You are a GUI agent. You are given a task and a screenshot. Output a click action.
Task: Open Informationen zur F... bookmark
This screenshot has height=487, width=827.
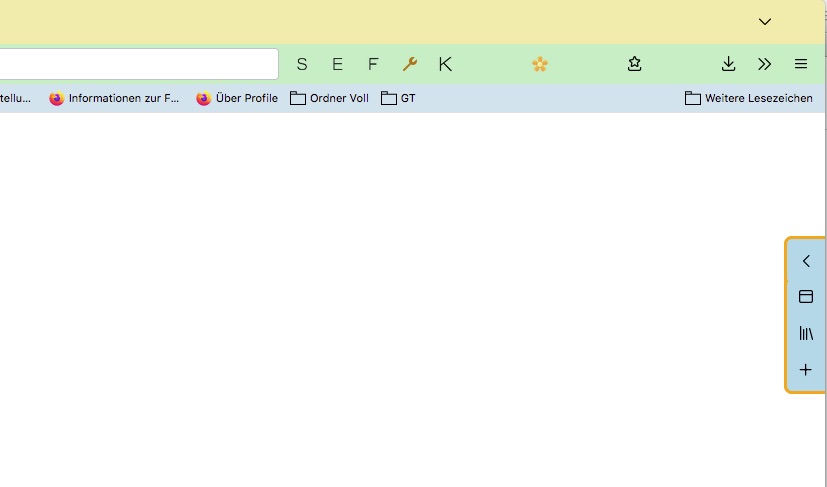point(114,98)
